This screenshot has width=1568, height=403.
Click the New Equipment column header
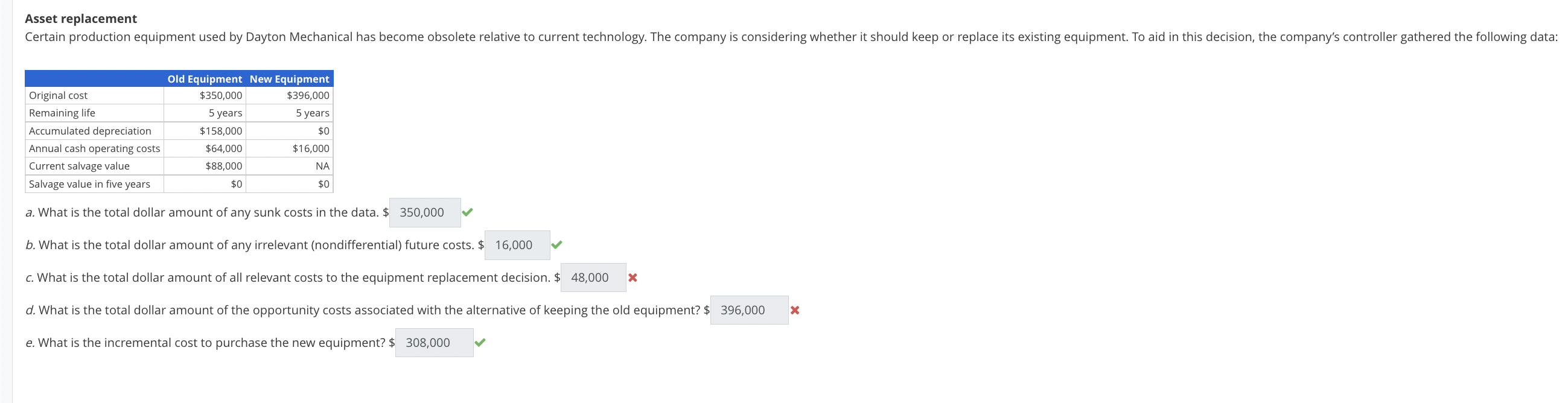(x=289, y=79)
